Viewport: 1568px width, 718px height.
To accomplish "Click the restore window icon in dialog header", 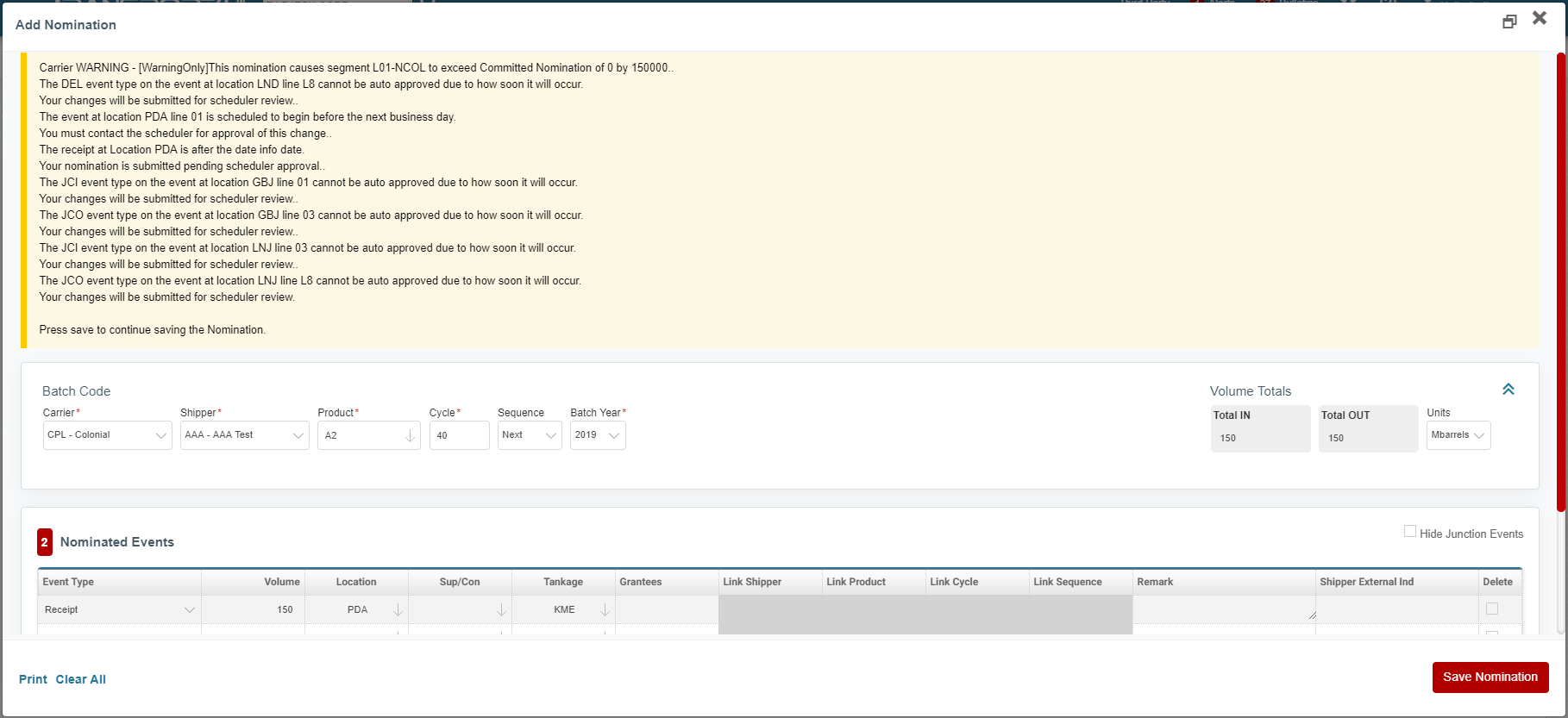I will [1508, 22].
